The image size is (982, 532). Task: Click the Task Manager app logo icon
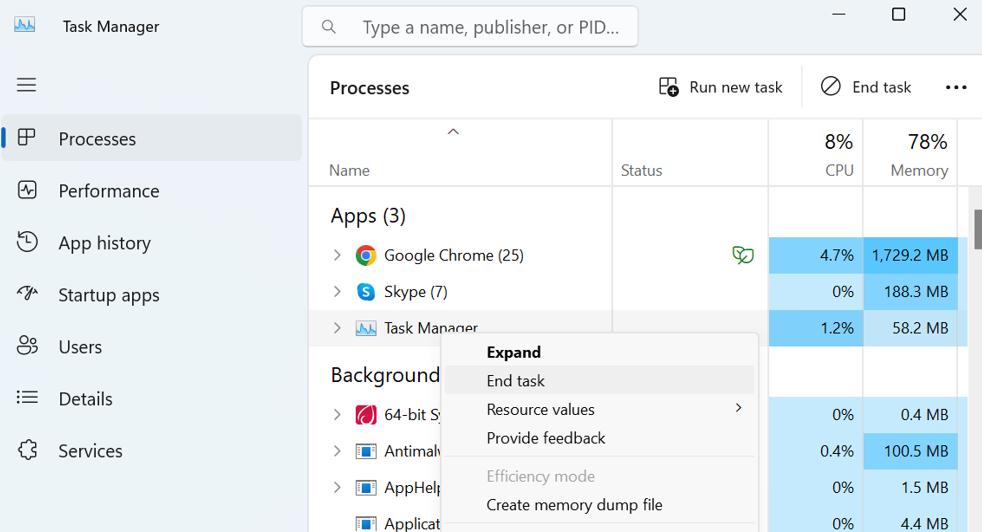click(24, 25)
